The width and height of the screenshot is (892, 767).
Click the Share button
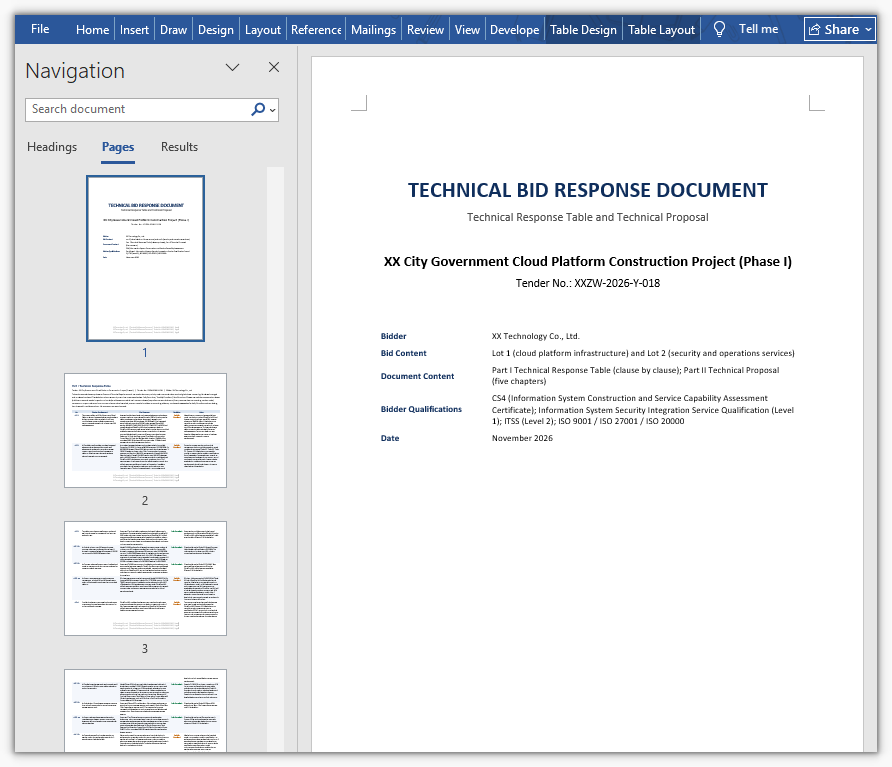834,29
